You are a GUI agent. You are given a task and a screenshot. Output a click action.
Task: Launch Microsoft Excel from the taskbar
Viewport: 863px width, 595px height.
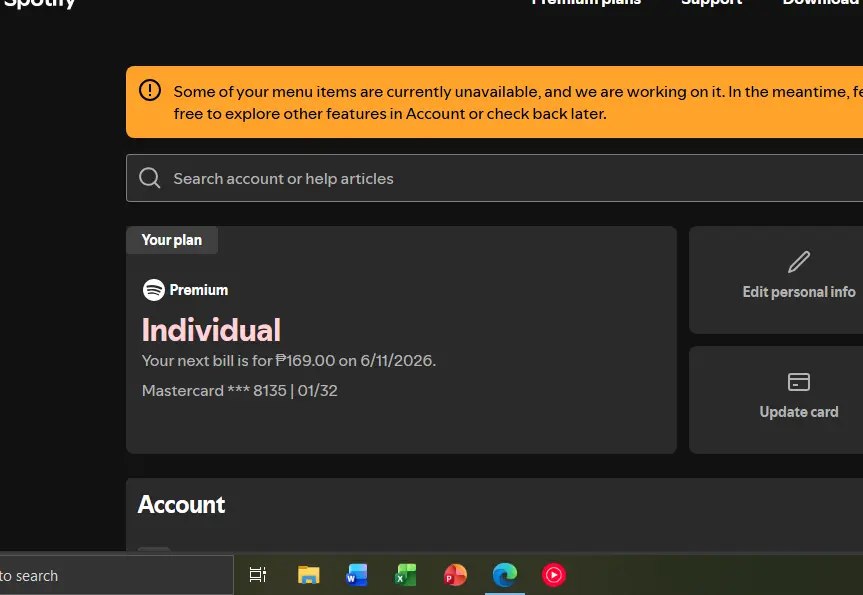(406, 575)
